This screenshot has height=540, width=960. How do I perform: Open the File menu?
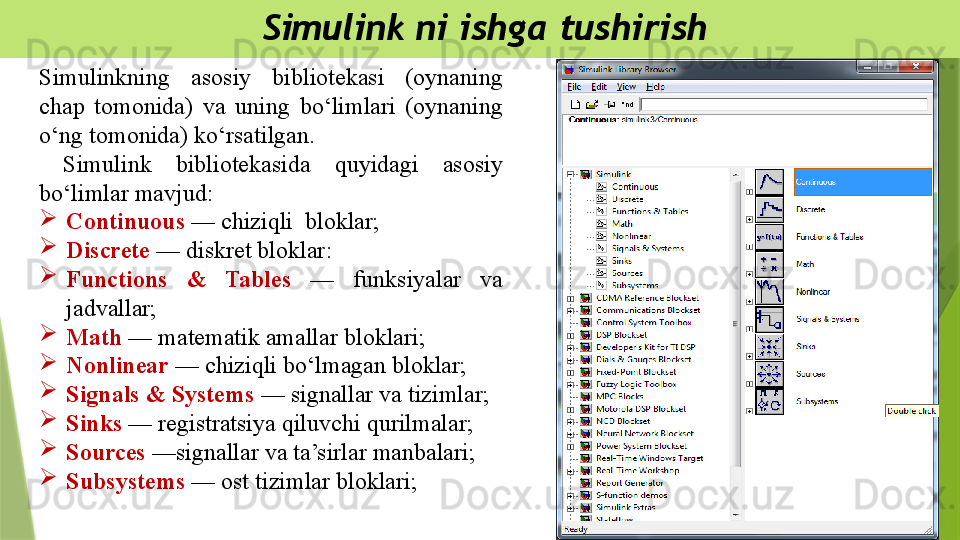(x=575, y=87)
